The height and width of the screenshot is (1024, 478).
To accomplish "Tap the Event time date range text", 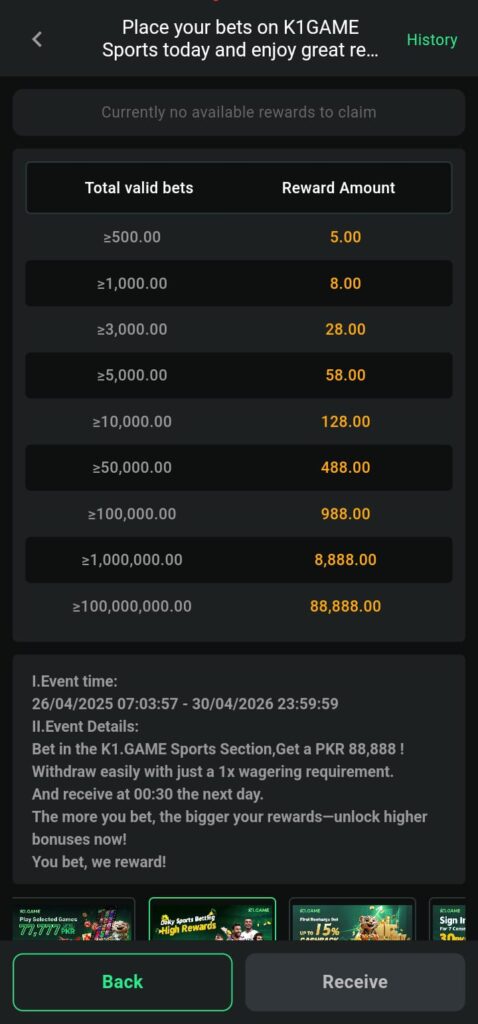I will pyautogui.click(x=185, y=704).
